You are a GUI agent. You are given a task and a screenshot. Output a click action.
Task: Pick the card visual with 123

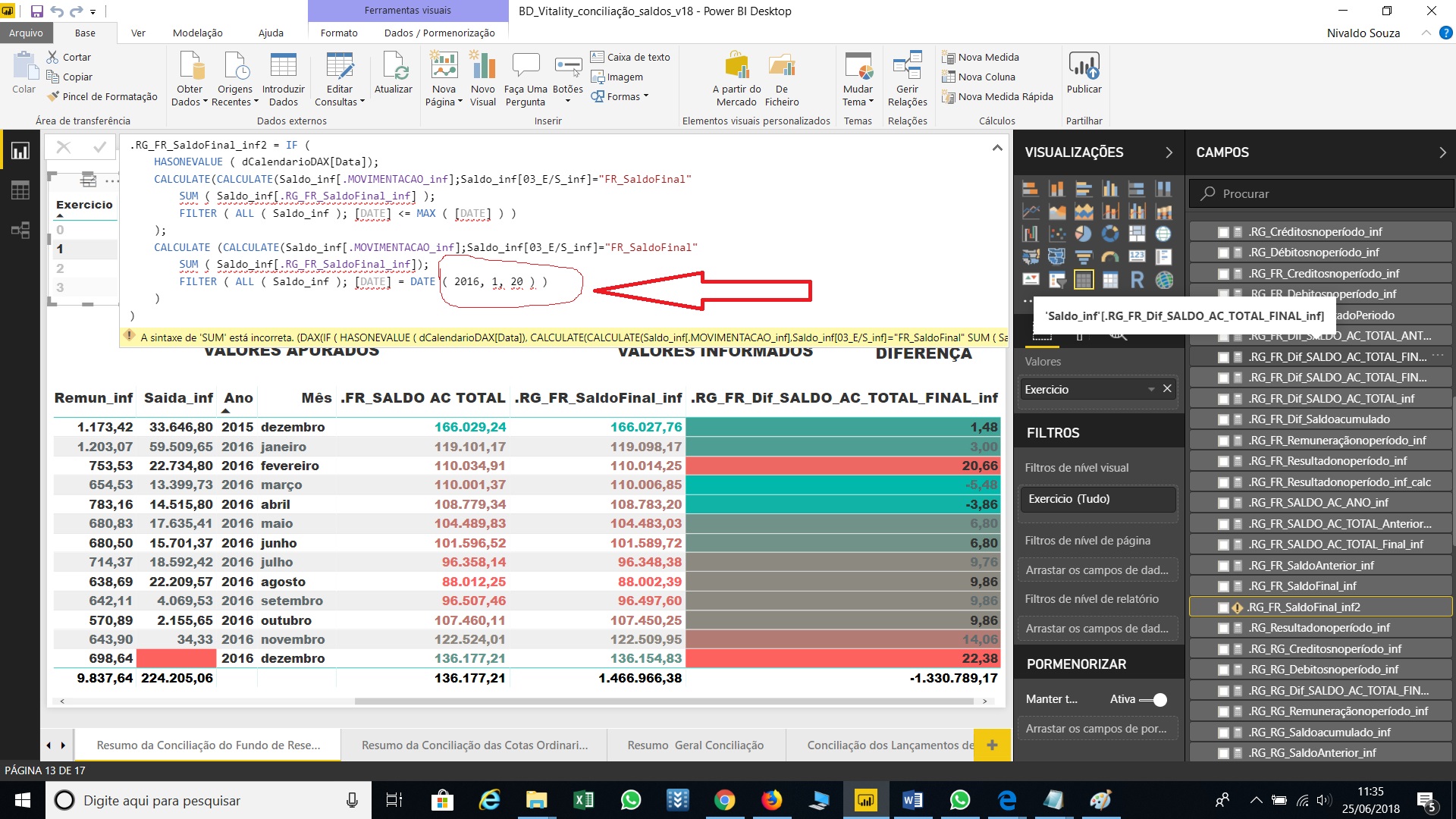pos(1137,257)
